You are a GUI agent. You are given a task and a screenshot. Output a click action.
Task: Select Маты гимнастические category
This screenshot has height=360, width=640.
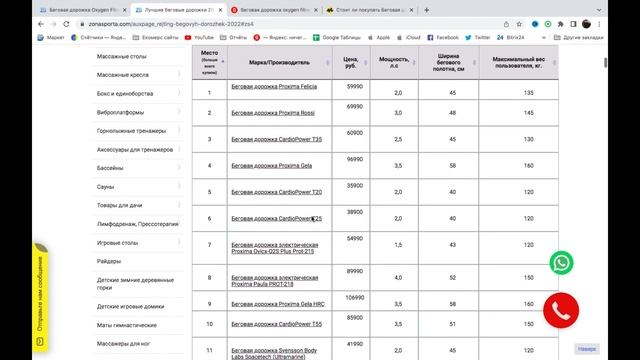click(127, 325)
